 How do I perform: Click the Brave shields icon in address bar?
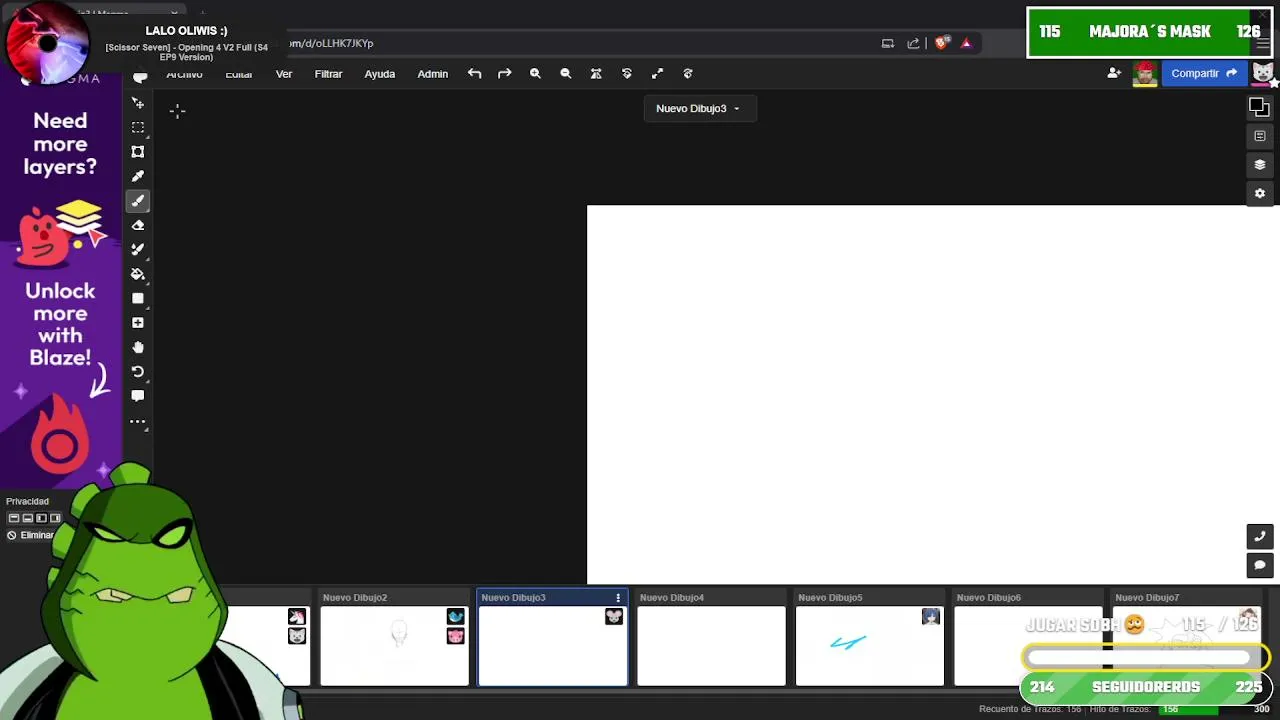[x=941, y=43]
